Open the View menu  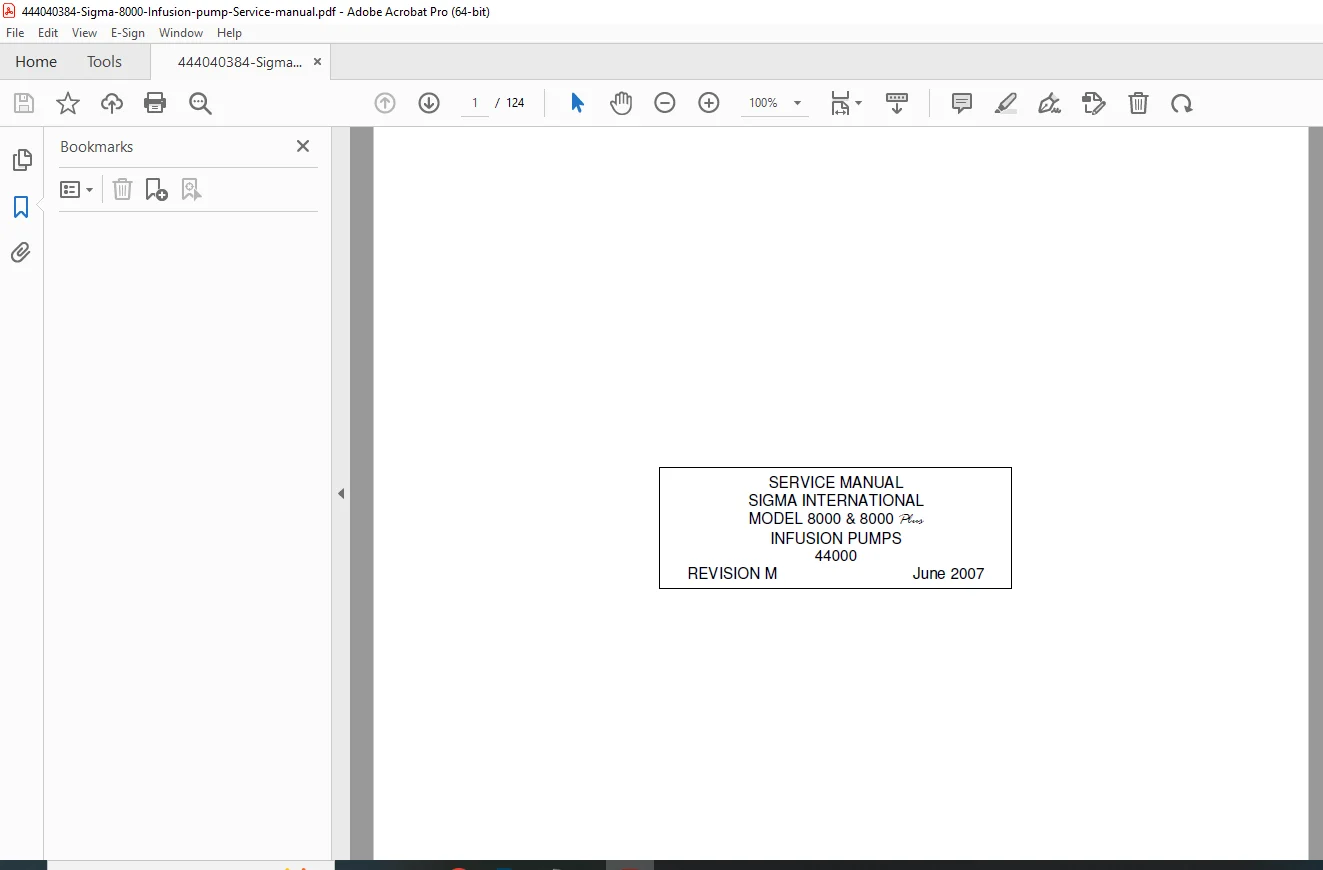pyautogui.click(x=85, y=33)
